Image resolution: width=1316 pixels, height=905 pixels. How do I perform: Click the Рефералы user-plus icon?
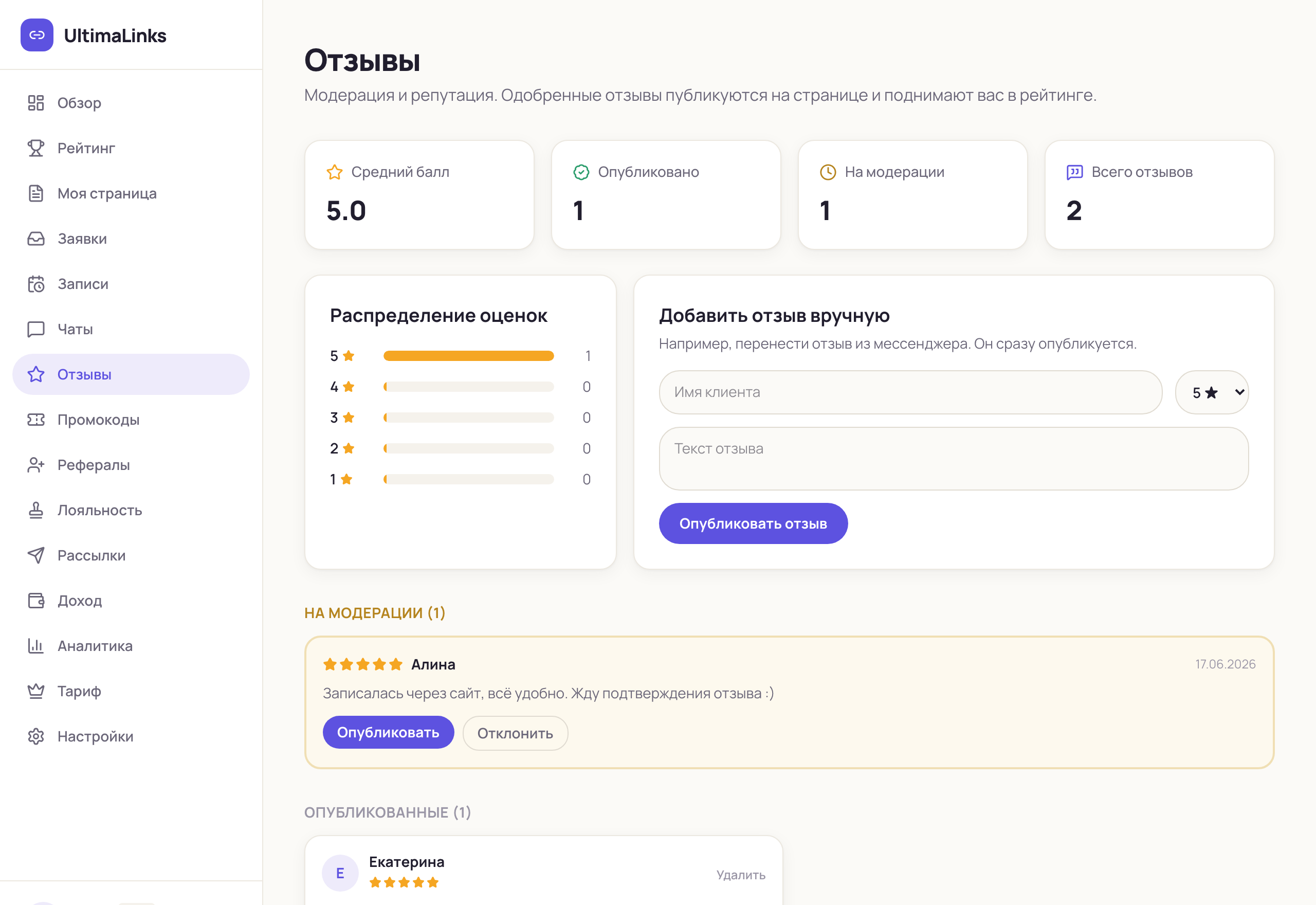point(35,465)
